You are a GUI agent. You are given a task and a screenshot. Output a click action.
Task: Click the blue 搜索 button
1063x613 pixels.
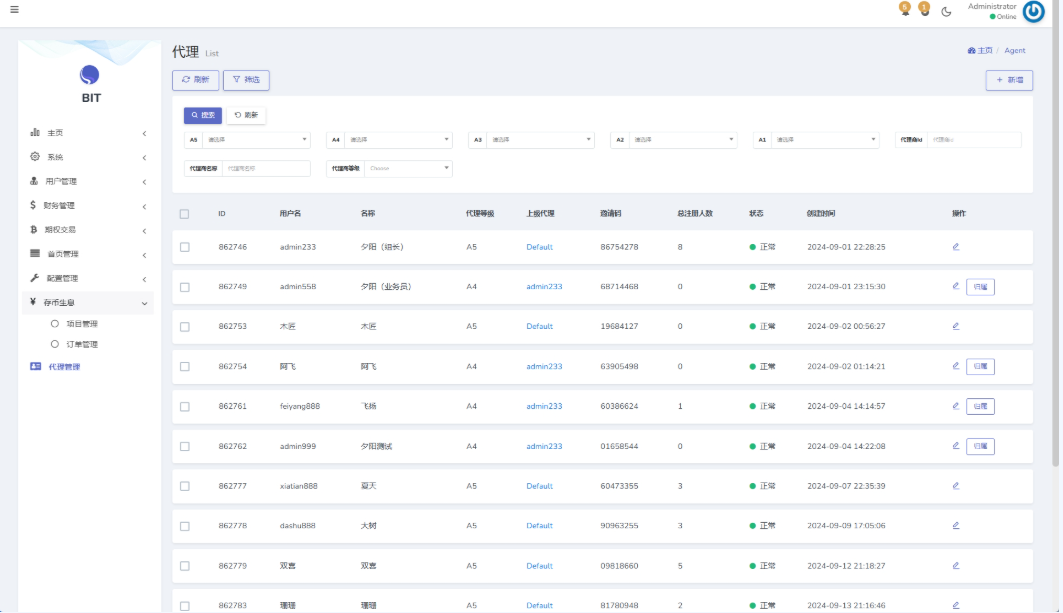pyautogui.click(x=203, y=115)
